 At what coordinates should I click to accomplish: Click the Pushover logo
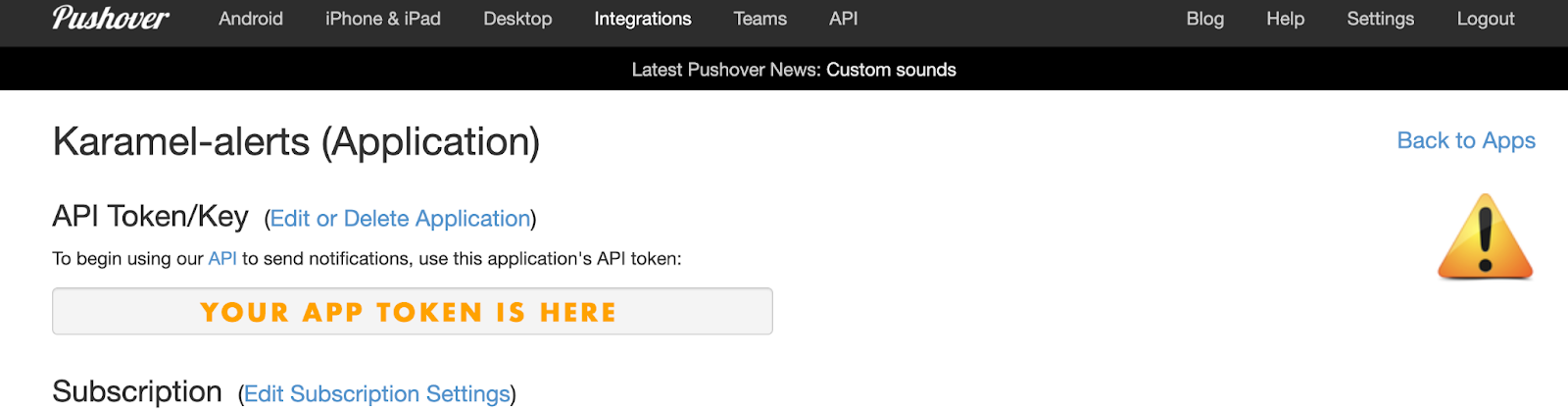coord(111,18)
